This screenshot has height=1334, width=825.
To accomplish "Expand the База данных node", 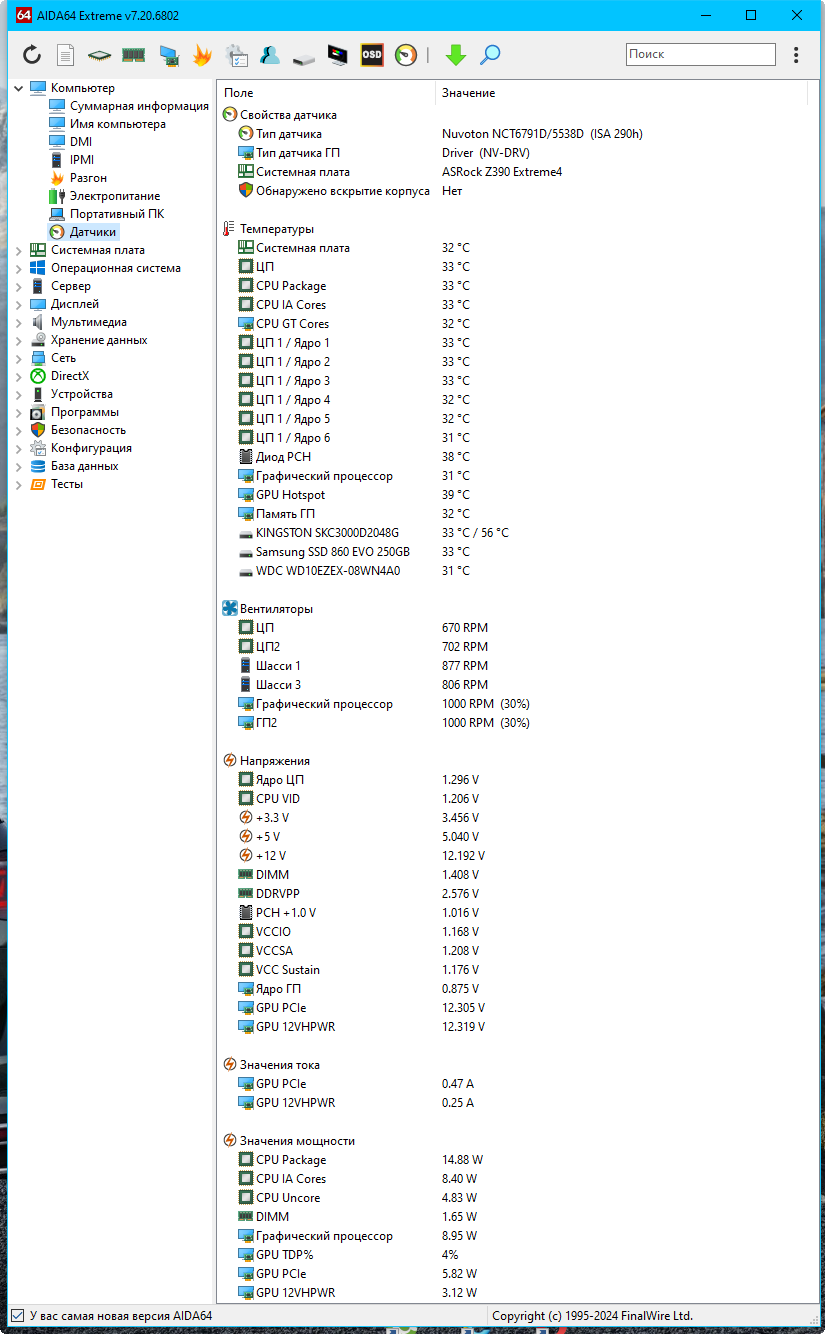I will [18, 466].
